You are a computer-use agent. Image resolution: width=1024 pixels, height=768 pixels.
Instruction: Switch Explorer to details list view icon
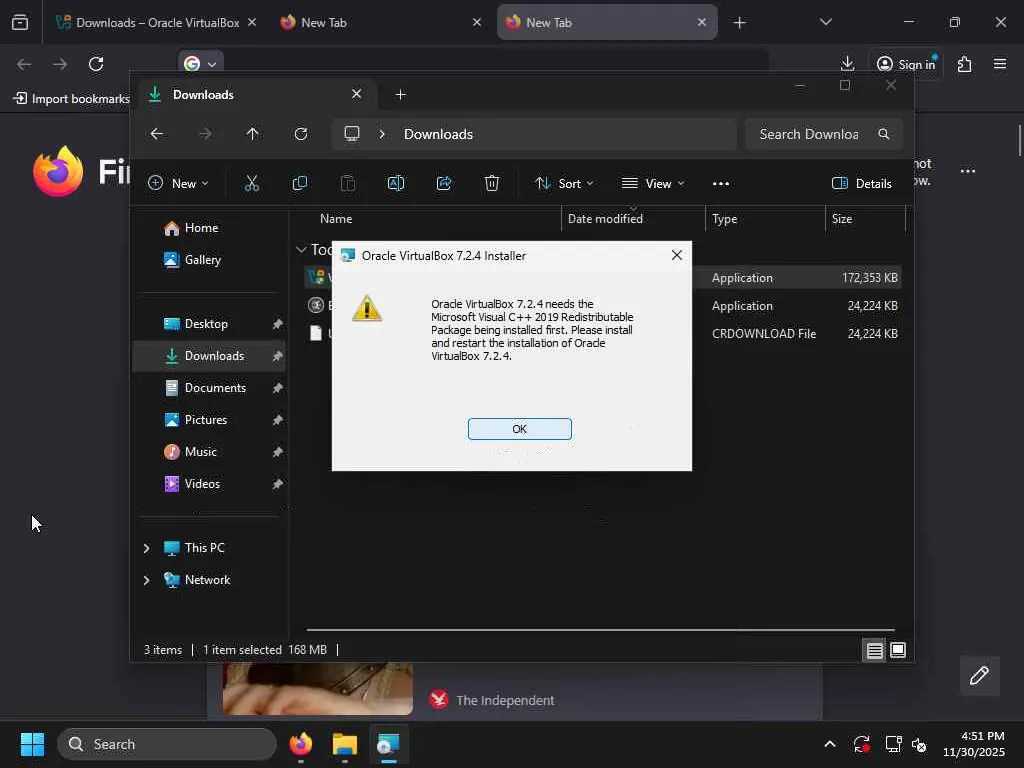pos(874,650)
